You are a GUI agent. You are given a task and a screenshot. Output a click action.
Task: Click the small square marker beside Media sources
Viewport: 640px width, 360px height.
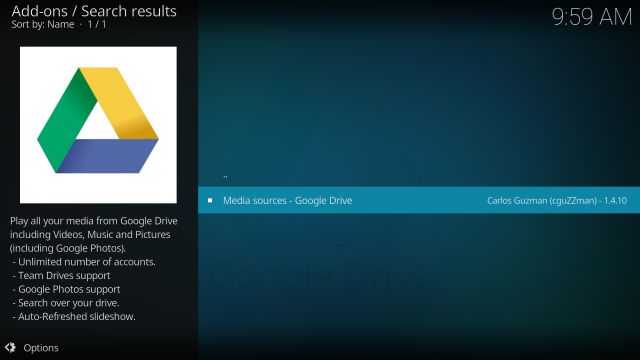[x=210, y=200]
